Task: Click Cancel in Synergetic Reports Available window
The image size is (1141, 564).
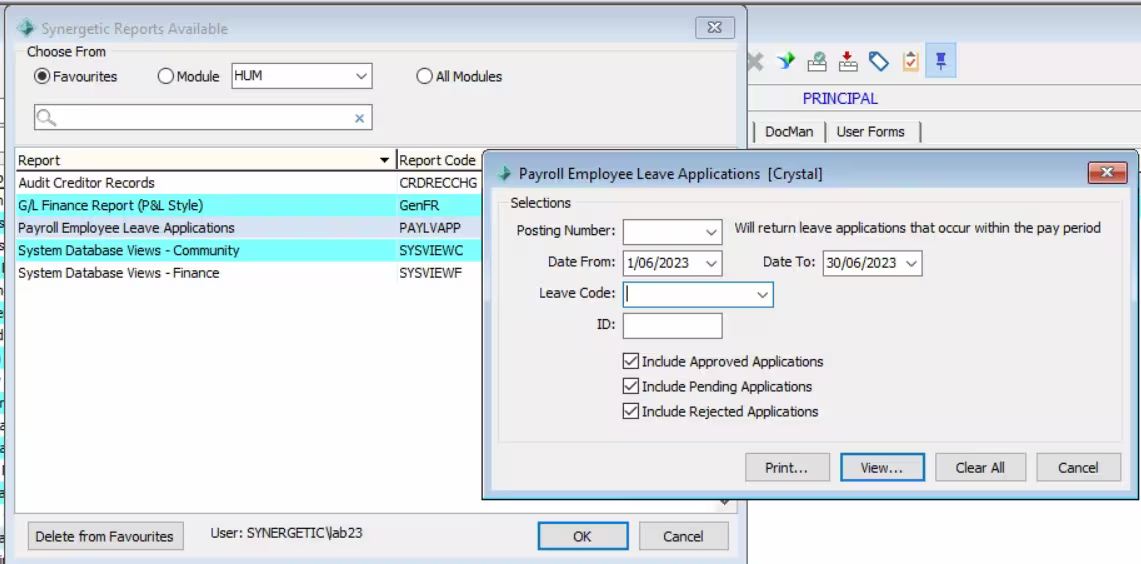Action: point(683,536)
